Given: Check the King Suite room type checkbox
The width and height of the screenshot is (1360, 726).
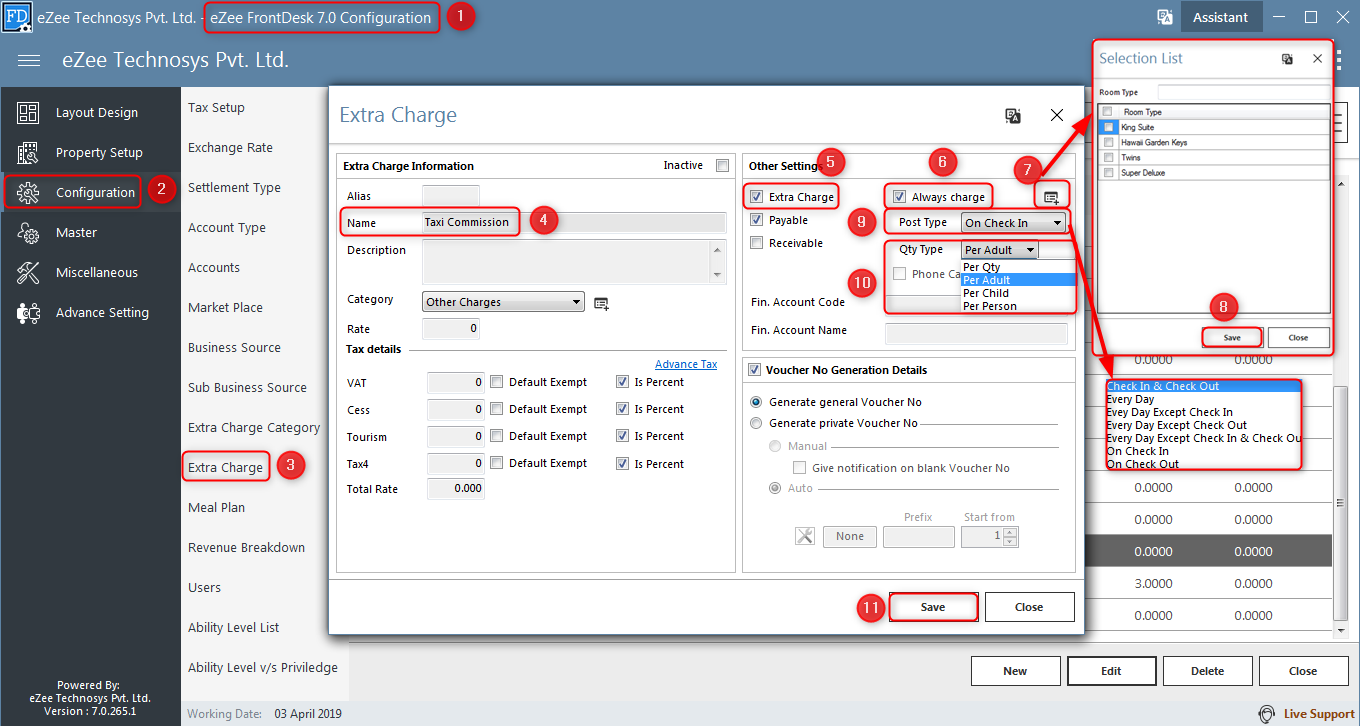Looking at the screenshot, I should click(1108, 128).
